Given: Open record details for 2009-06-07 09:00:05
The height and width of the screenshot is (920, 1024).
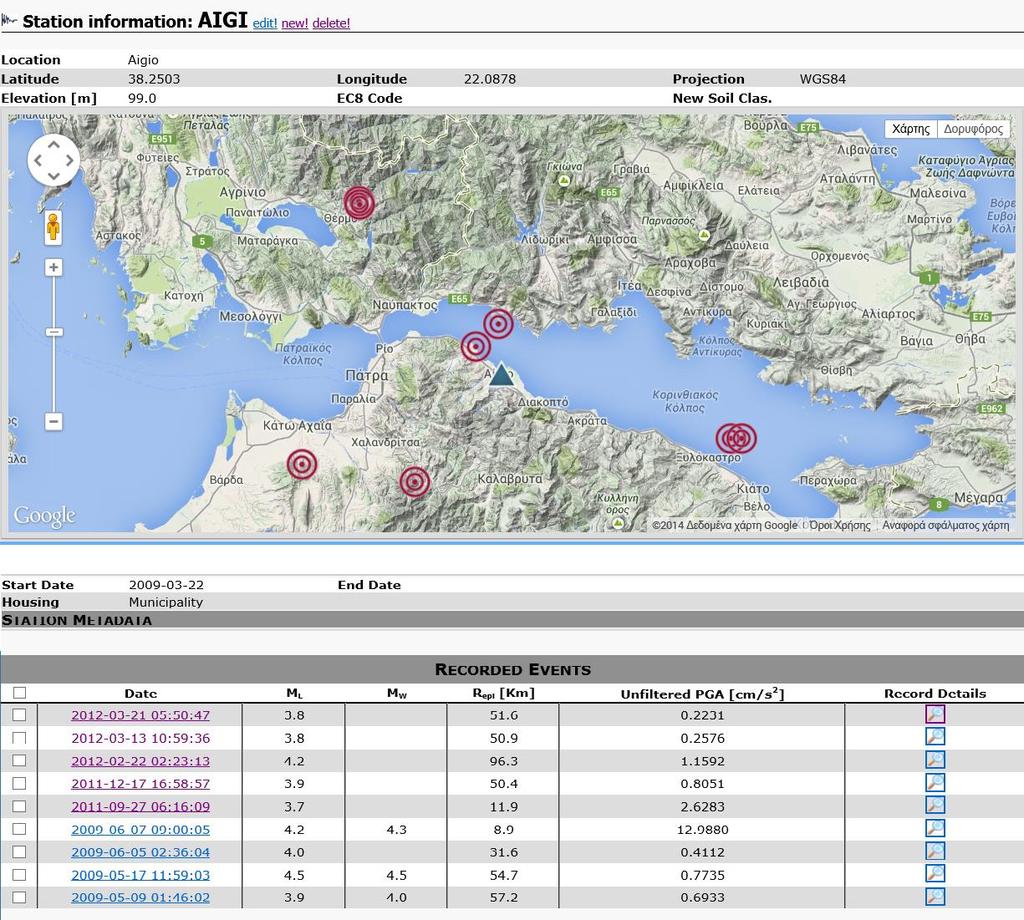Looking at the screenshot, I should tap(935, 829).
